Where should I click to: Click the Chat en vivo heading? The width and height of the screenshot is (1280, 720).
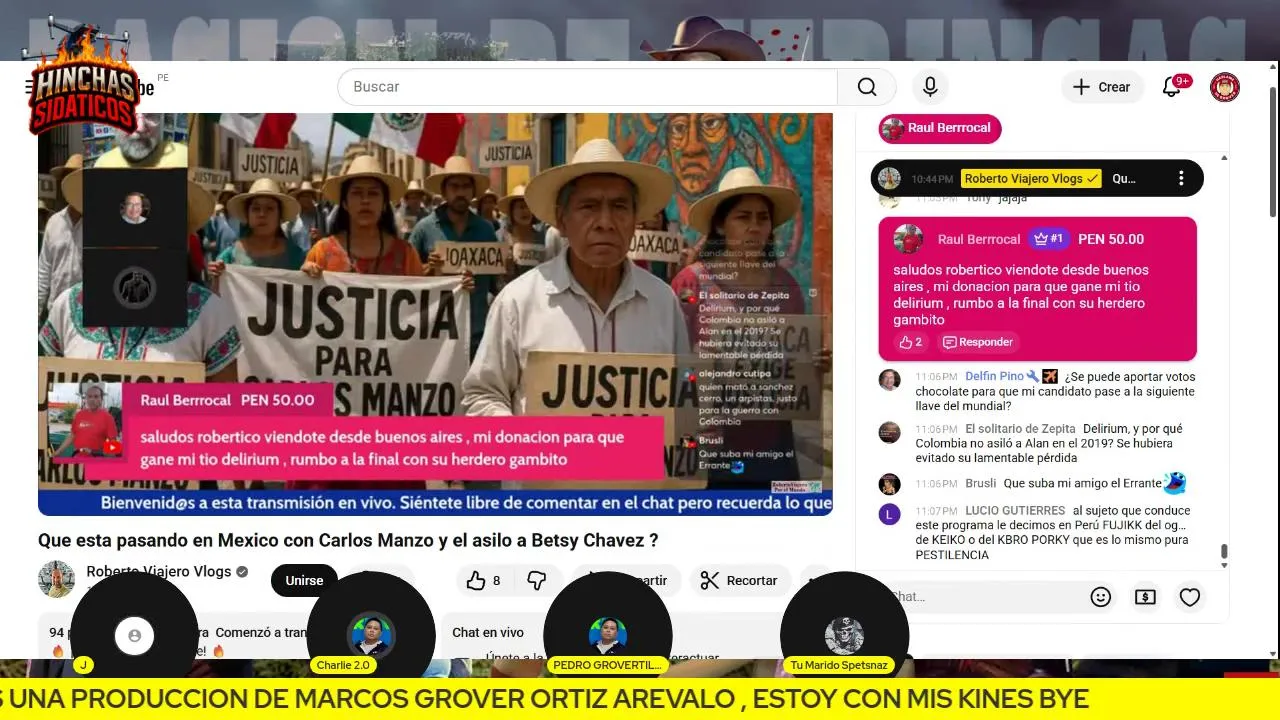[x=488, y=632]
